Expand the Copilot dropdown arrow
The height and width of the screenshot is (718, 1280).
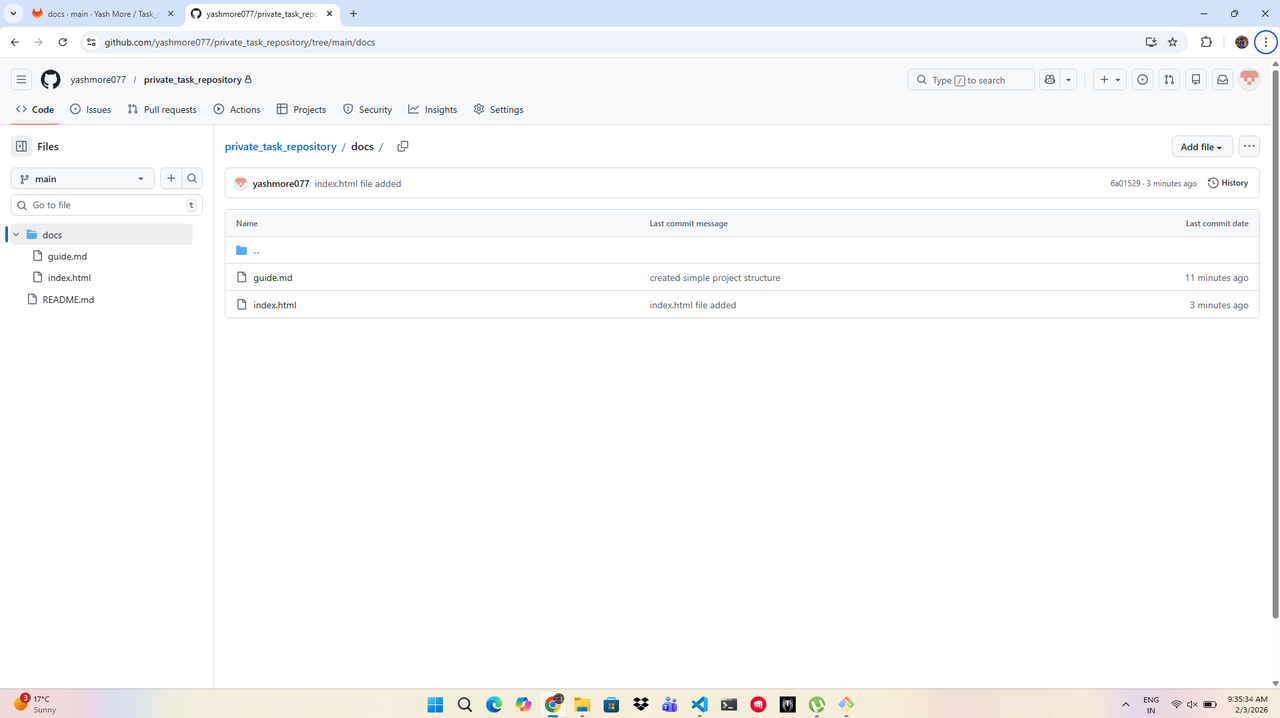[x=1069, y=80]
